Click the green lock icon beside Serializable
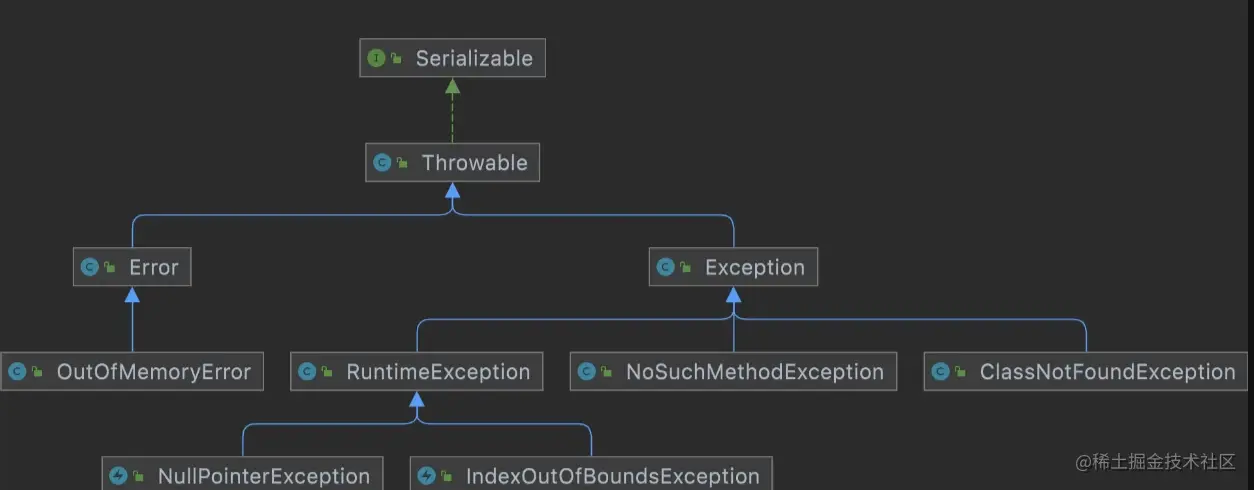Image resolution: width=1254 pixels, height=490 pixels. coord(397,59)
